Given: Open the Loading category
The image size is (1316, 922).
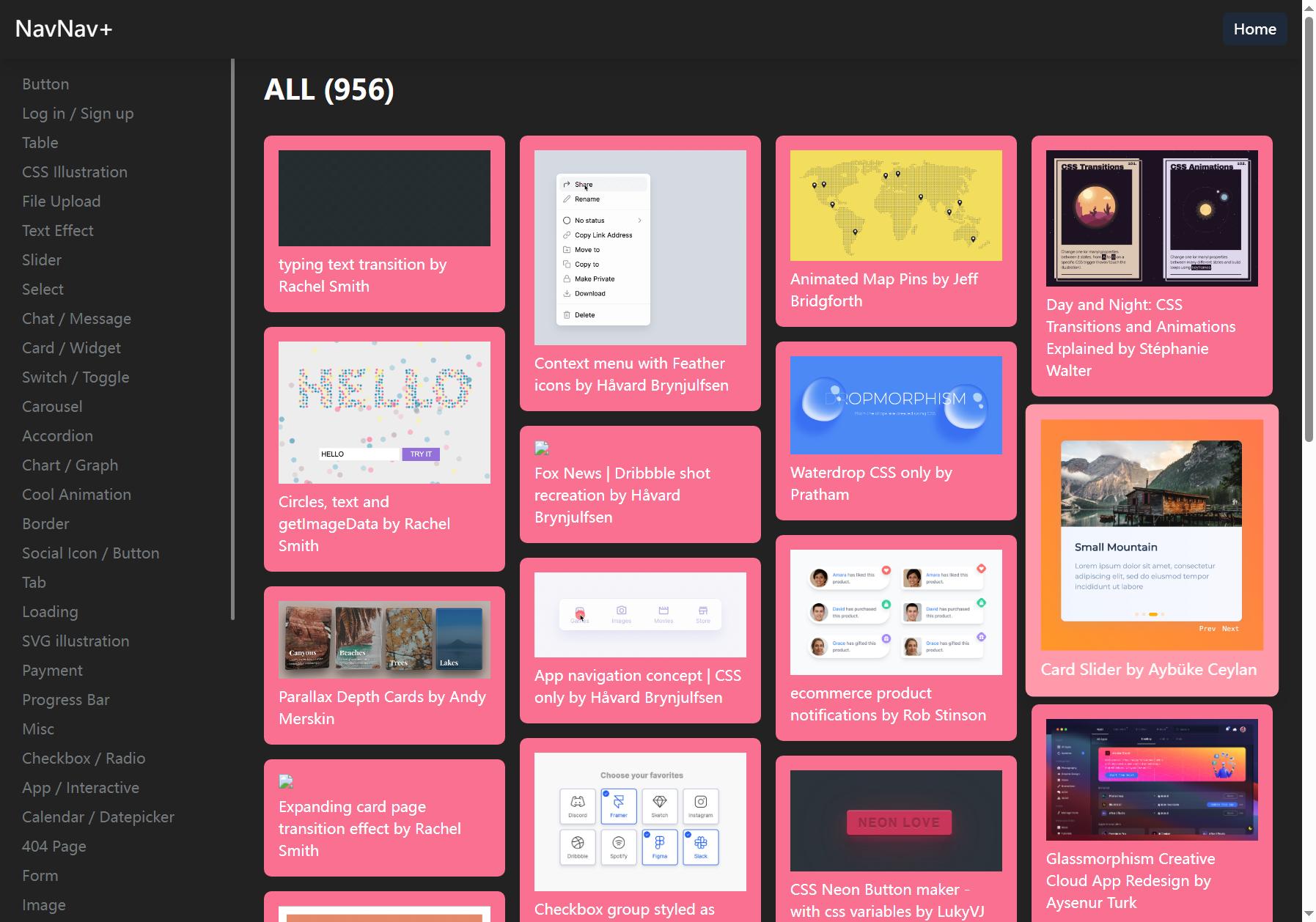Looking at the screenshot, I should [x=50, y=612].
